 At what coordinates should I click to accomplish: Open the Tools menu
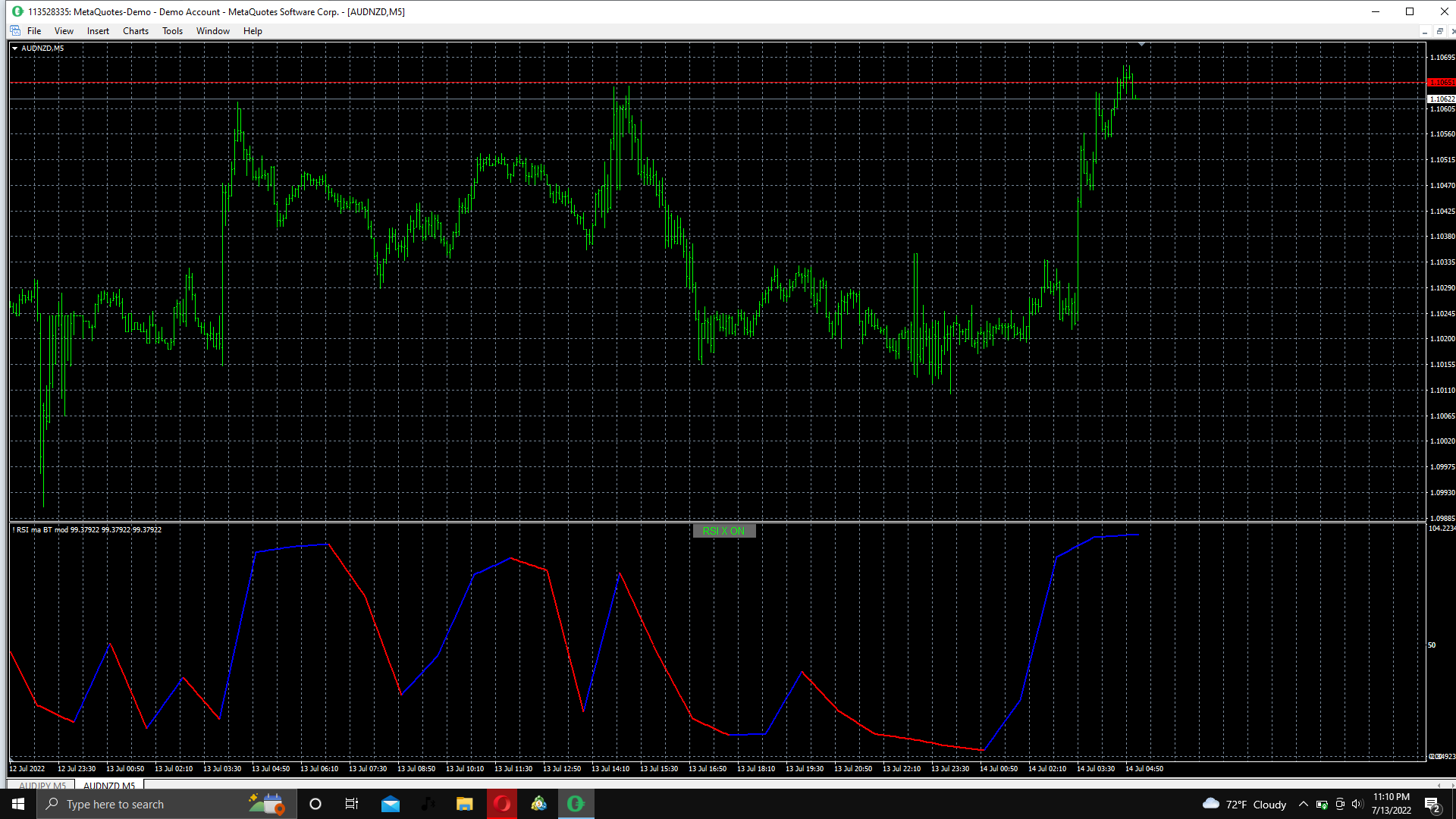(x=172, y=31)
